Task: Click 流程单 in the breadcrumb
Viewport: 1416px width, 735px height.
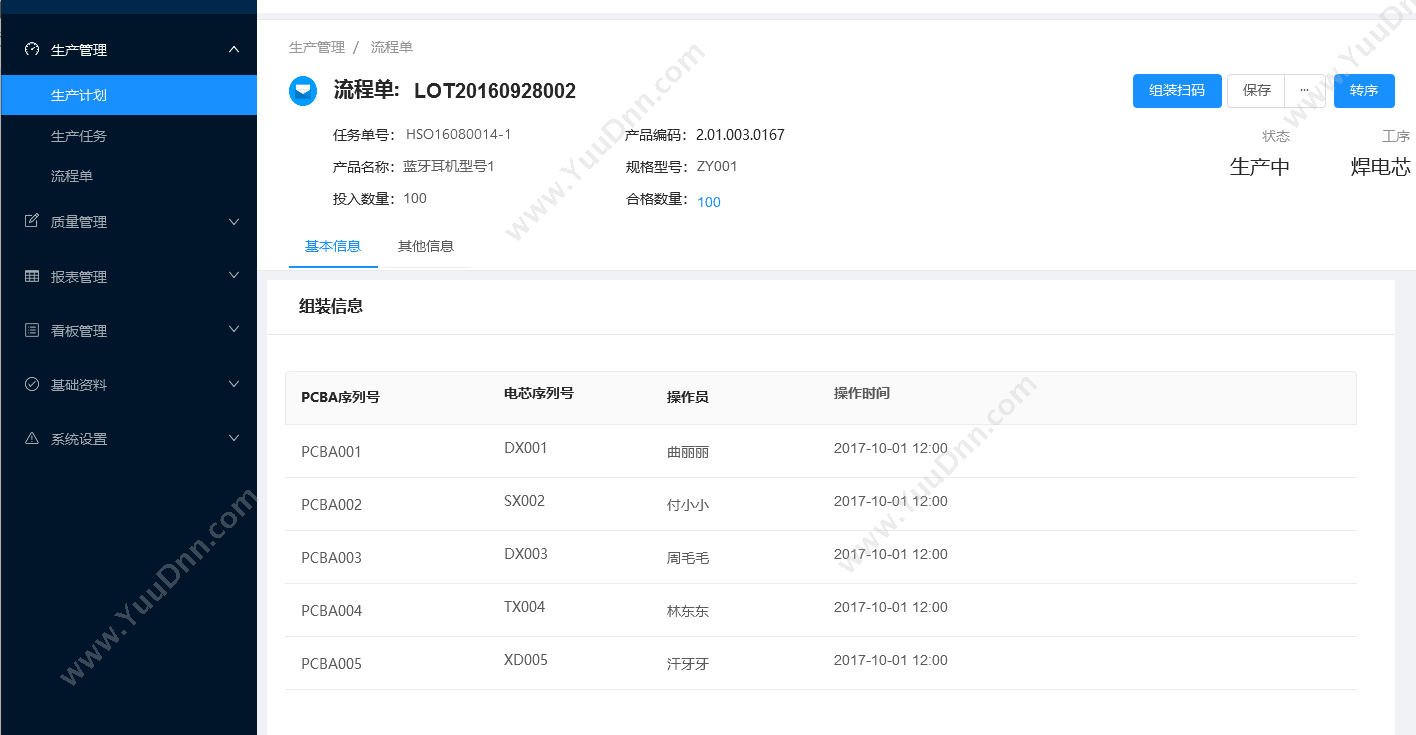Action: pyautogui.click(x=392, y=47)
